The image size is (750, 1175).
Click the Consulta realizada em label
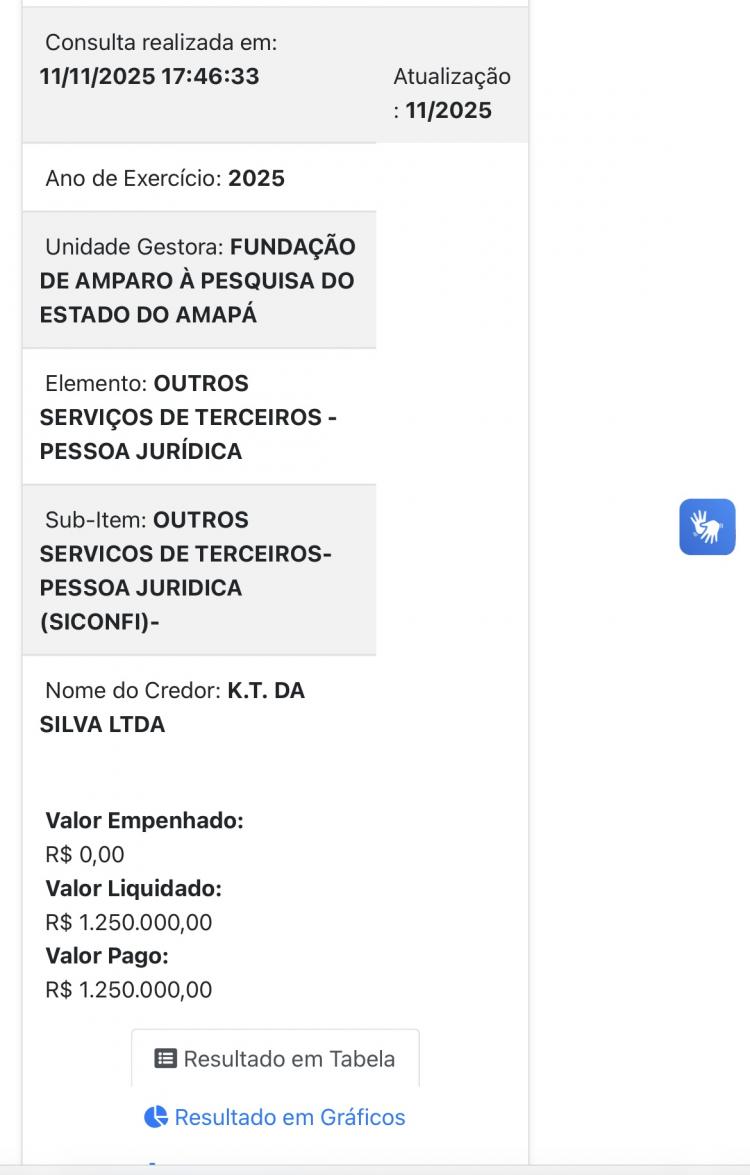161,42
